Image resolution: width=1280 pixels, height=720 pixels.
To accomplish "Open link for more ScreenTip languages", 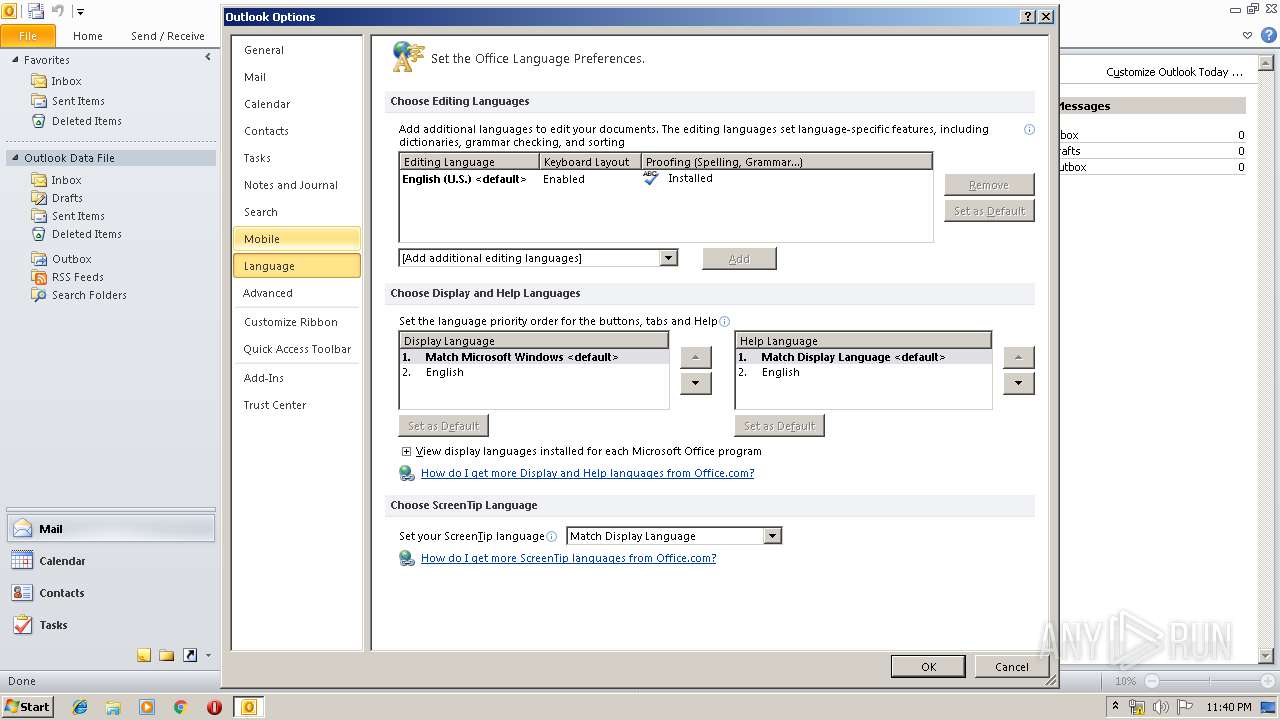I will (x=568, y=559).
